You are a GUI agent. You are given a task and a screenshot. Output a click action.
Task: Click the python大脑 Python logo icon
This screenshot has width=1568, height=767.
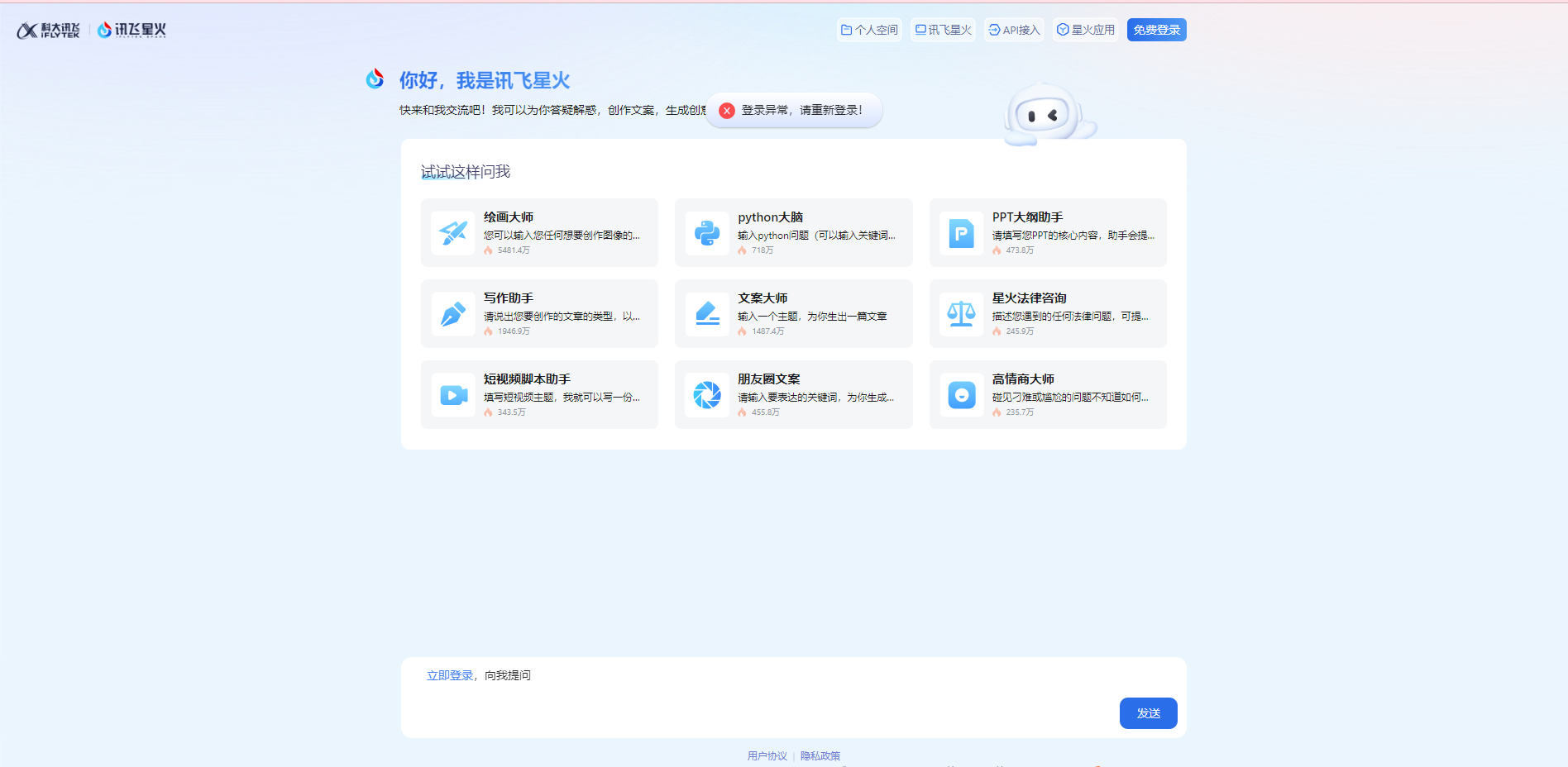pyautogui.click(x=707, y=233)
